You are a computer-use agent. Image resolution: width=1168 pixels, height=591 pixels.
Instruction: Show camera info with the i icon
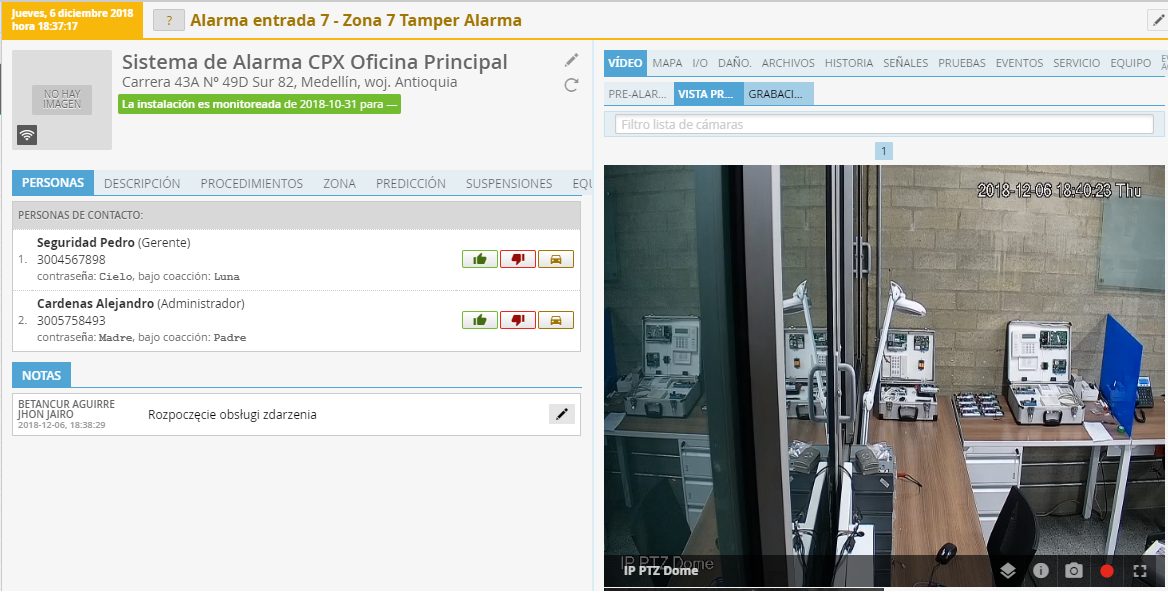(1041, 571)
